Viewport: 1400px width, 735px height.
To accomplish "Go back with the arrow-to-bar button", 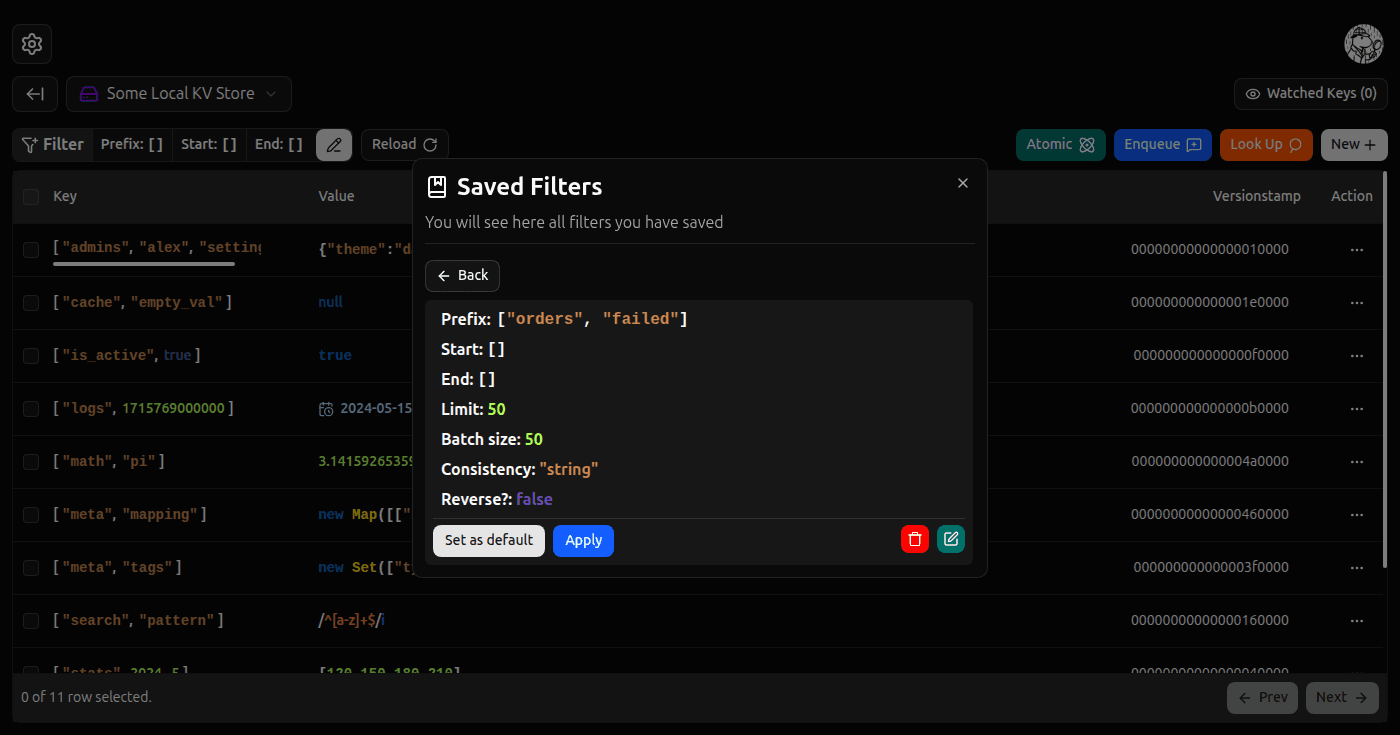I will point(35,94).
